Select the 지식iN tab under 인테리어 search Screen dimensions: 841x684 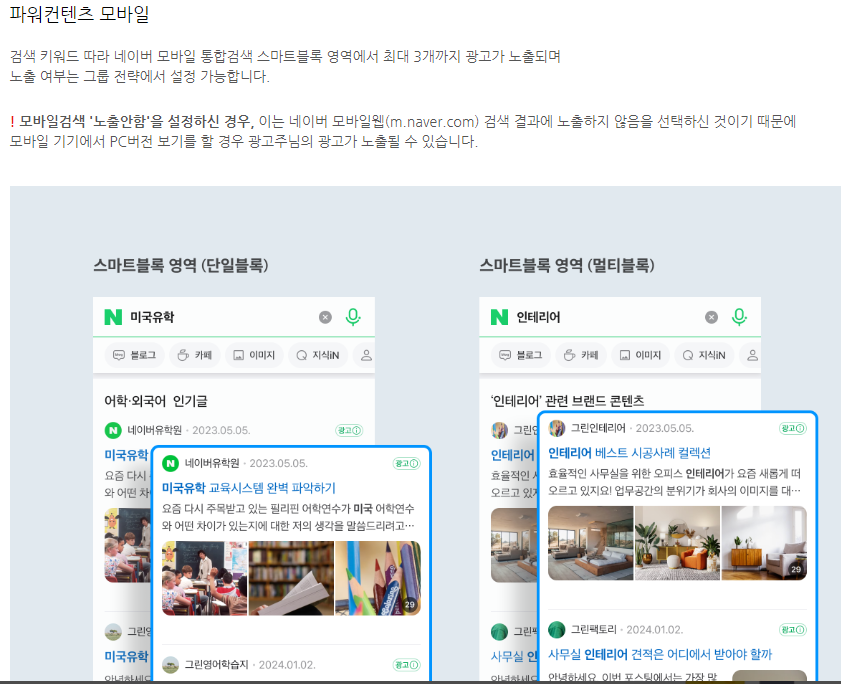pos(704,355)
